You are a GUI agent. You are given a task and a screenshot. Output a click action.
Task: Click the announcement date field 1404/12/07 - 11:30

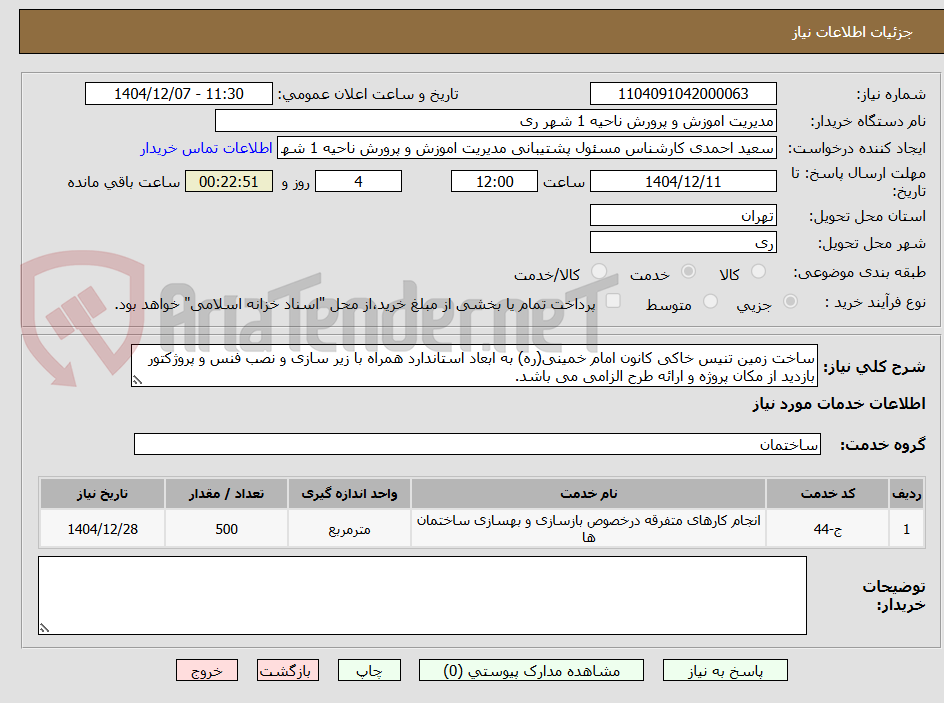pos(179,94)
